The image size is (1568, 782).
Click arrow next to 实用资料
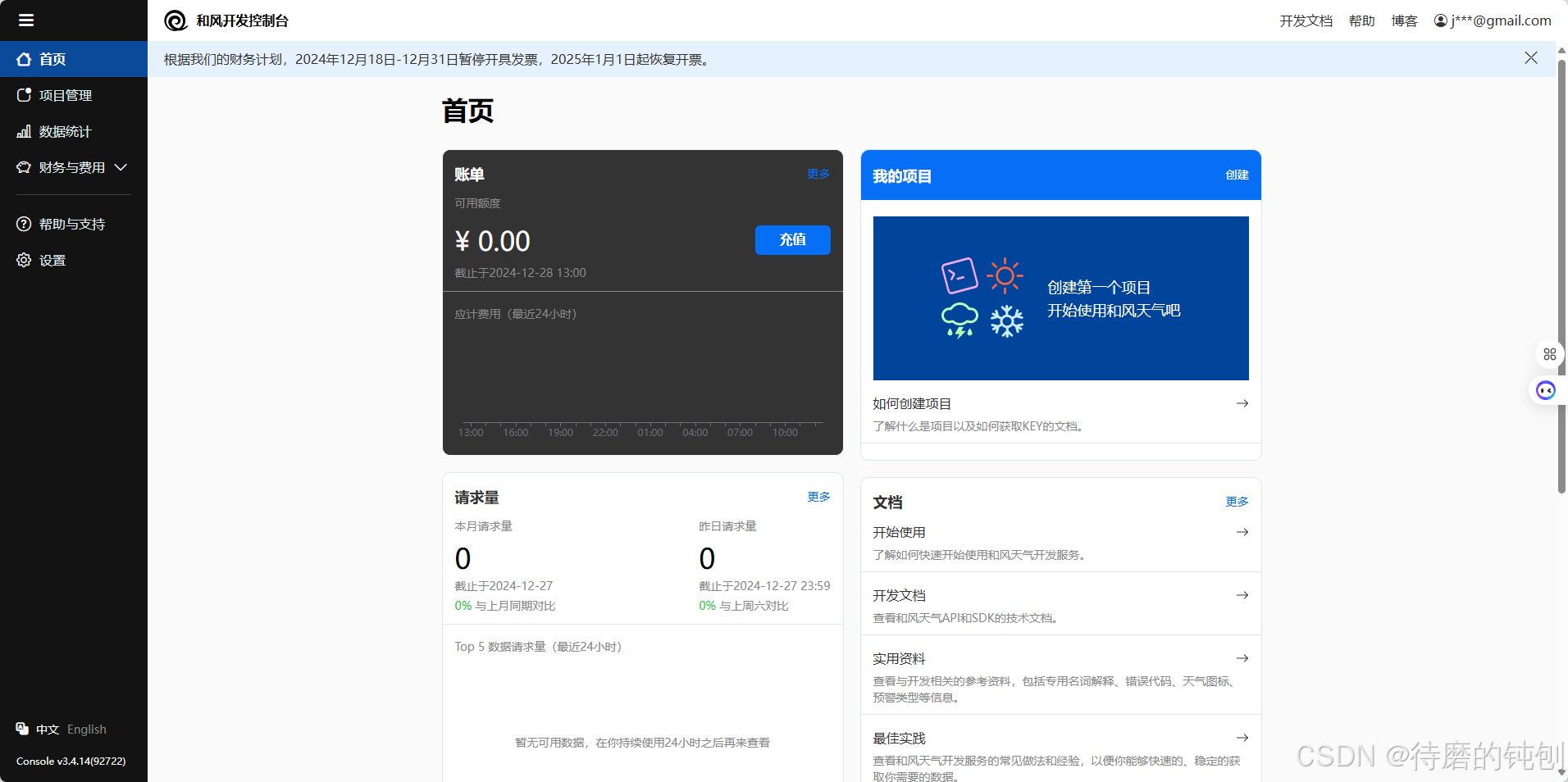point(1242,658)
